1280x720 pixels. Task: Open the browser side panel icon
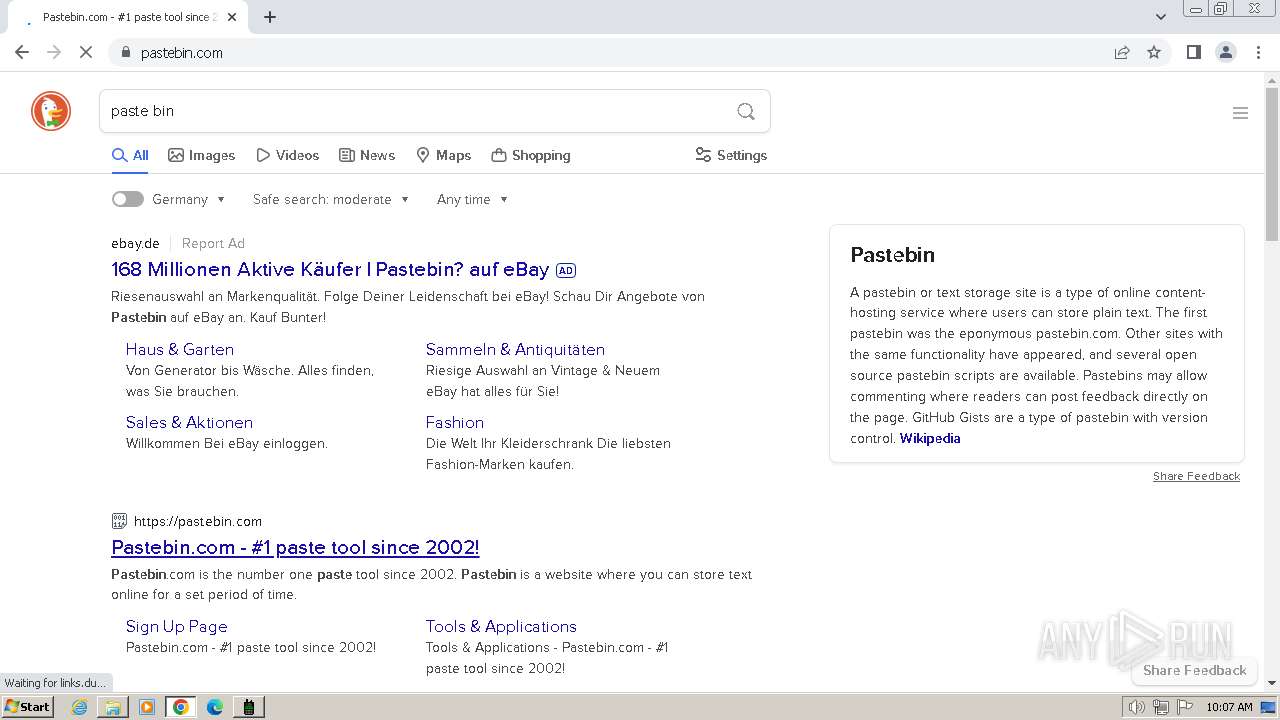point(1193,52)
